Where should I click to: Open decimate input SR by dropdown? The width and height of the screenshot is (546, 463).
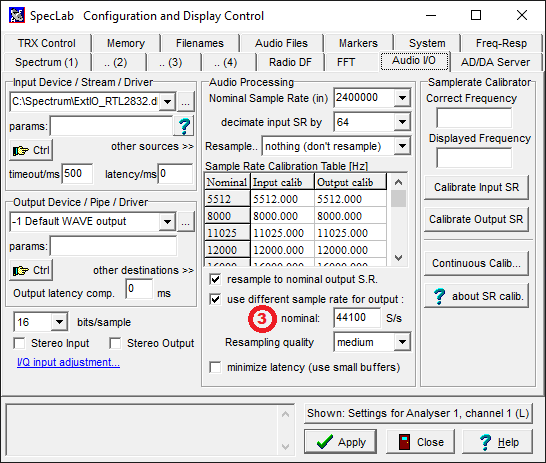(402, 122)
